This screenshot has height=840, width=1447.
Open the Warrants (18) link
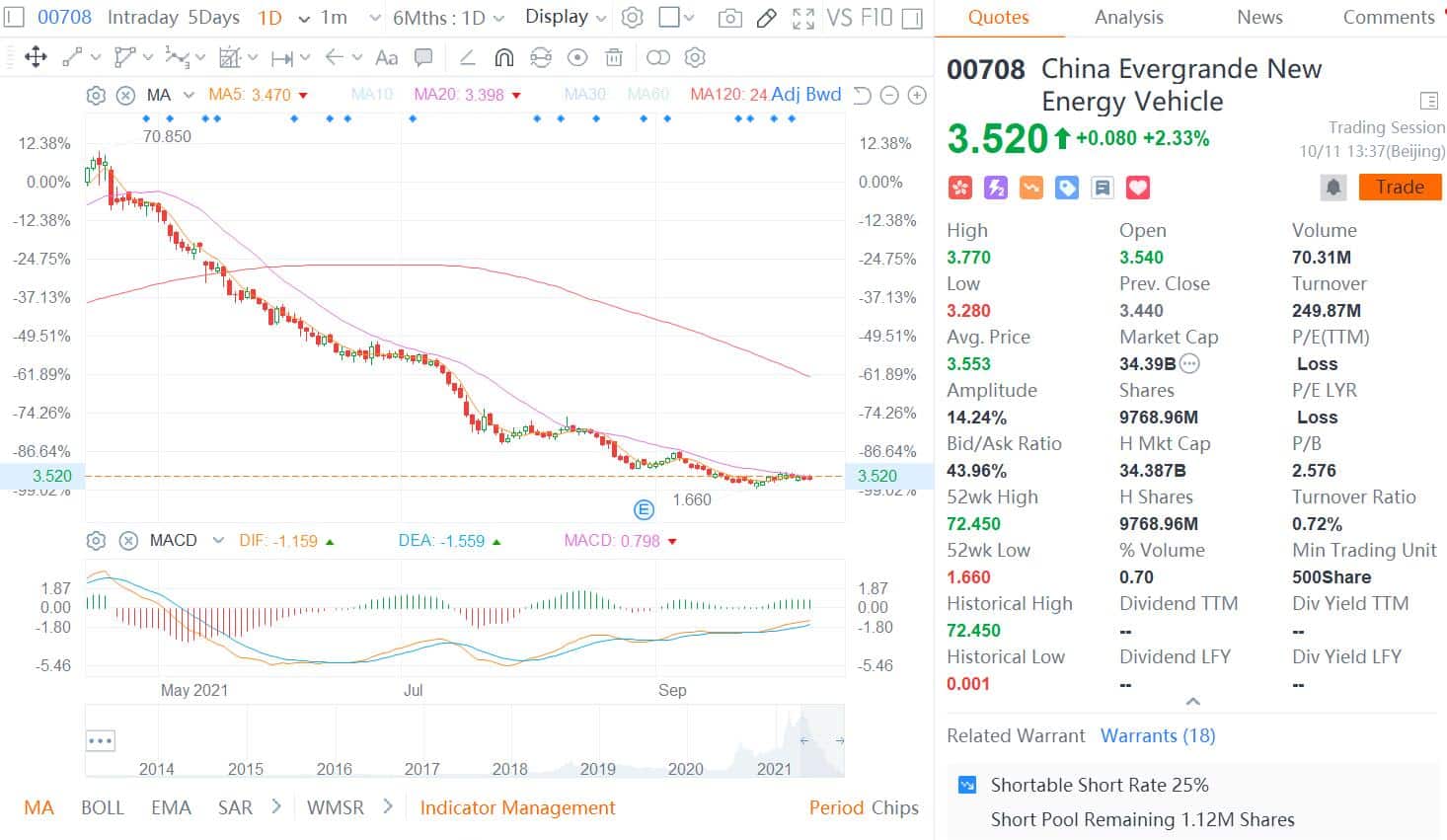click(x=1158, y=735)
